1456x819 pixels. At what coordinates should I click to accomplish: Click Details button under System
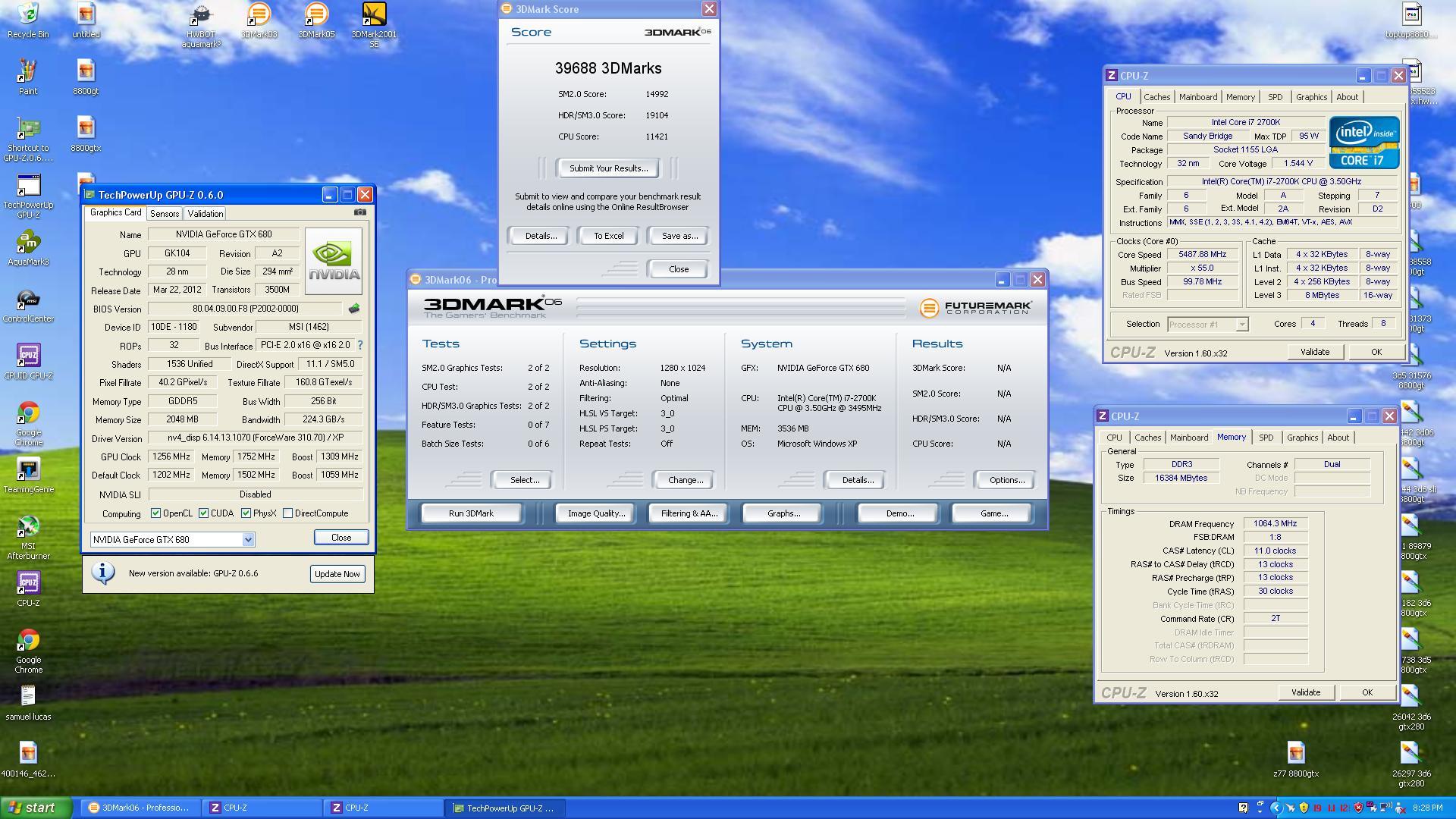[858, 480]
